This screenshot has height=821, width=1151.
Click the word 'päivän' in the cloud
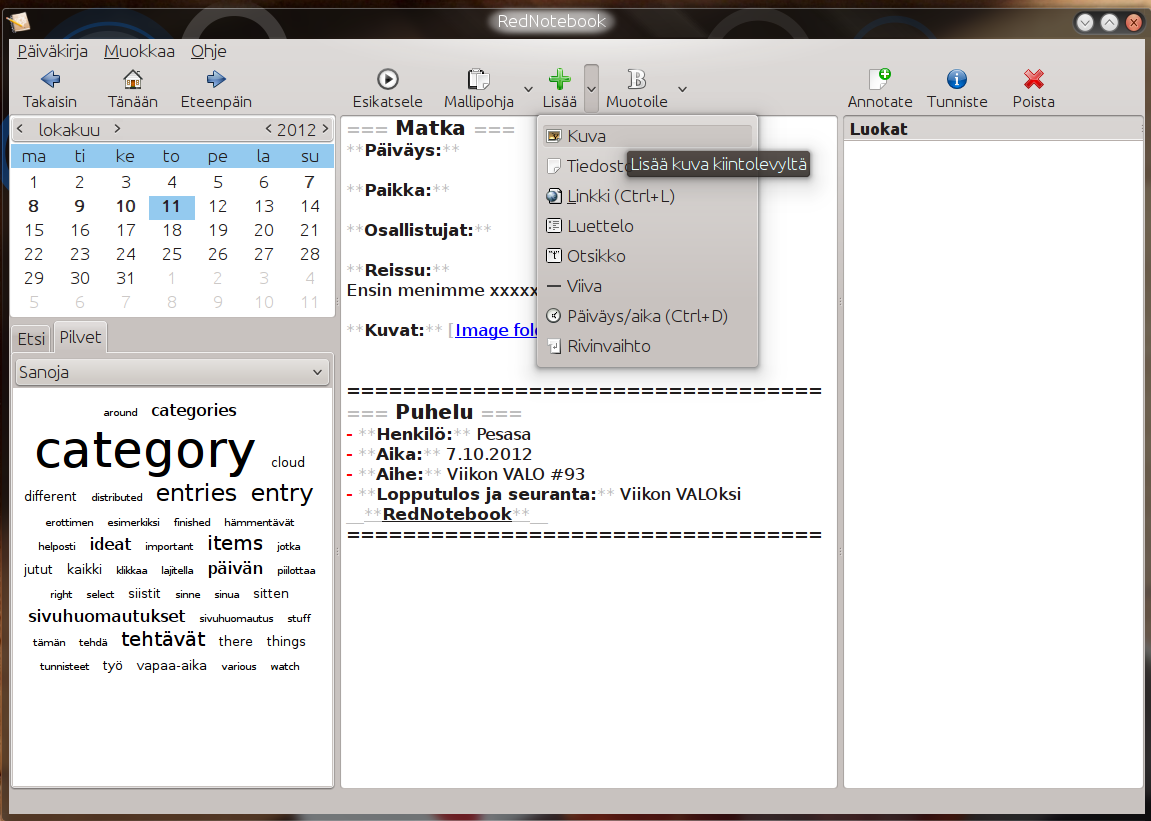pyautogui.click(x=235, y=568)
